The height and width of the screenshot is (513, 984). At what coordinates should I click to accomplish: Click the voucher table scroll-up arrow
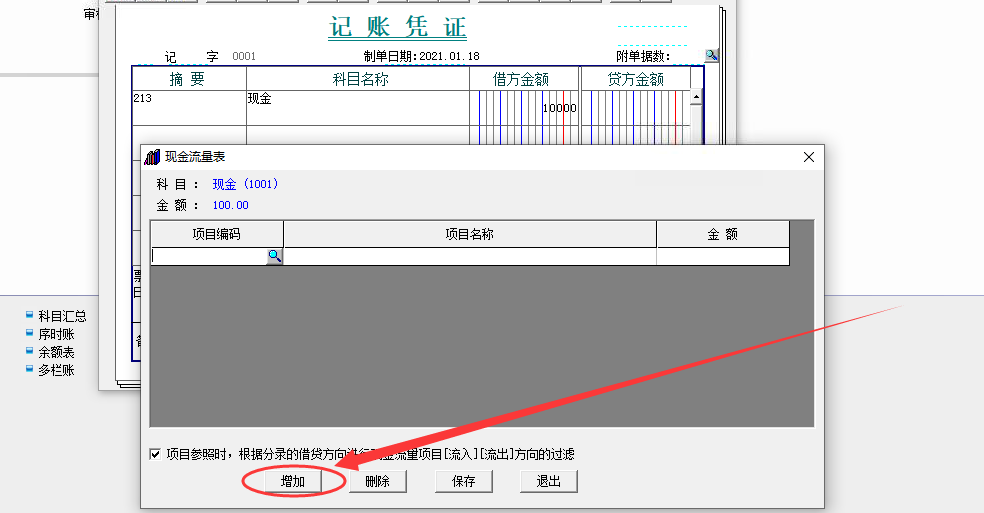696,97
